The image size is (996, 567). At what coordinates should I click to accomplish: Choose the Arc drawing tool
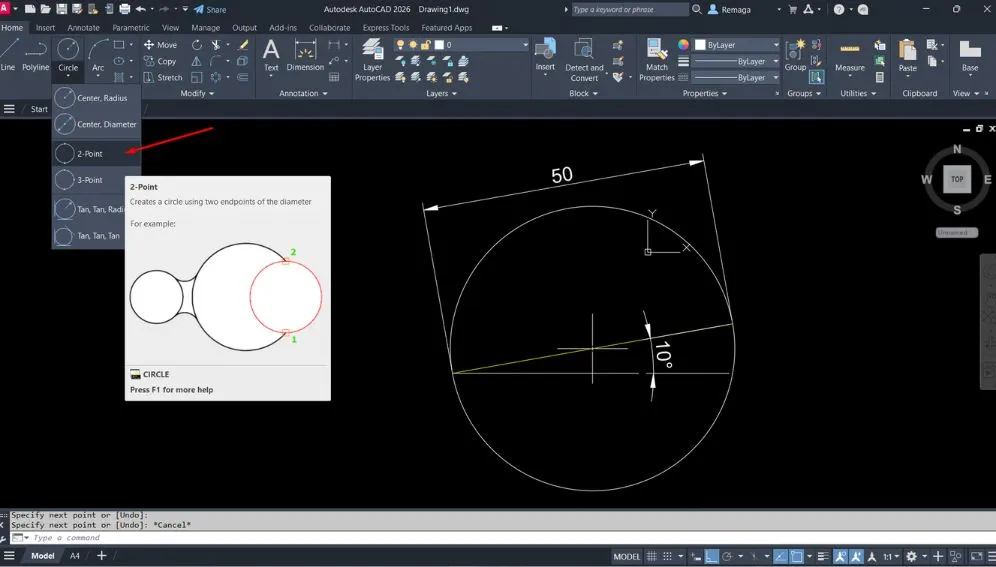[98, 53]
